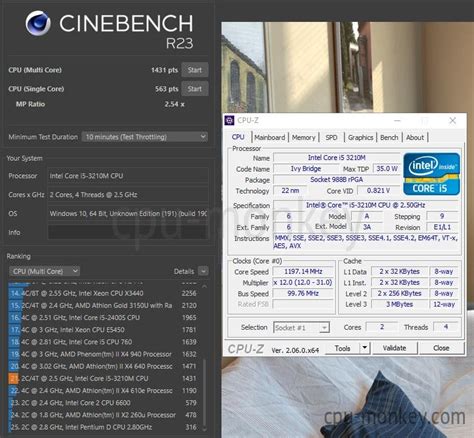Image resolution: width=474 pixels, height=438 pixels.
Task: Click the Processor field Intel Core i5-3210M CPU
Action: tap(128, 176)
